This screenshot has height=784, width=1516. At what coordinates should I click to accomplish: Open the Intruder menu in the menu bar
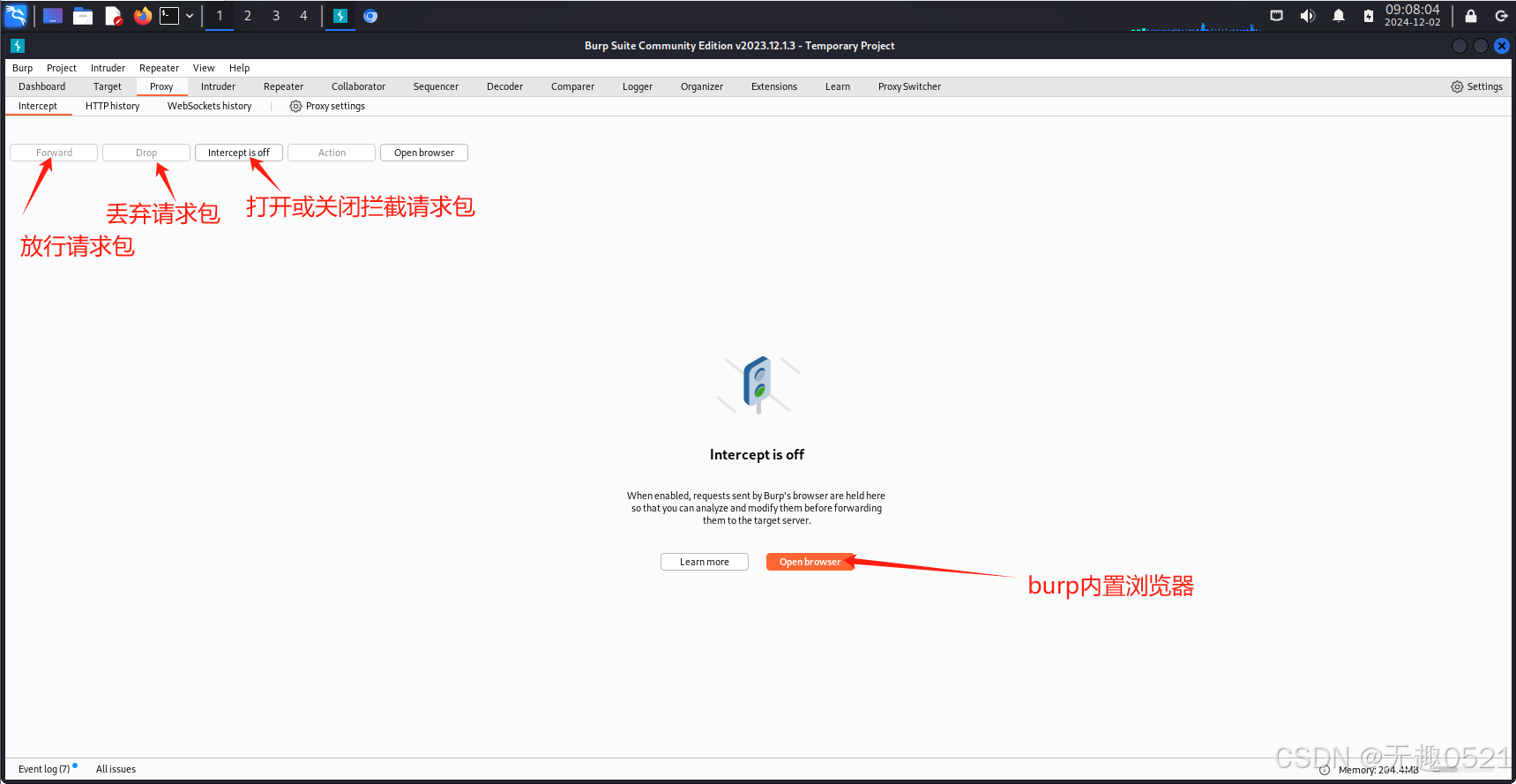108,68
